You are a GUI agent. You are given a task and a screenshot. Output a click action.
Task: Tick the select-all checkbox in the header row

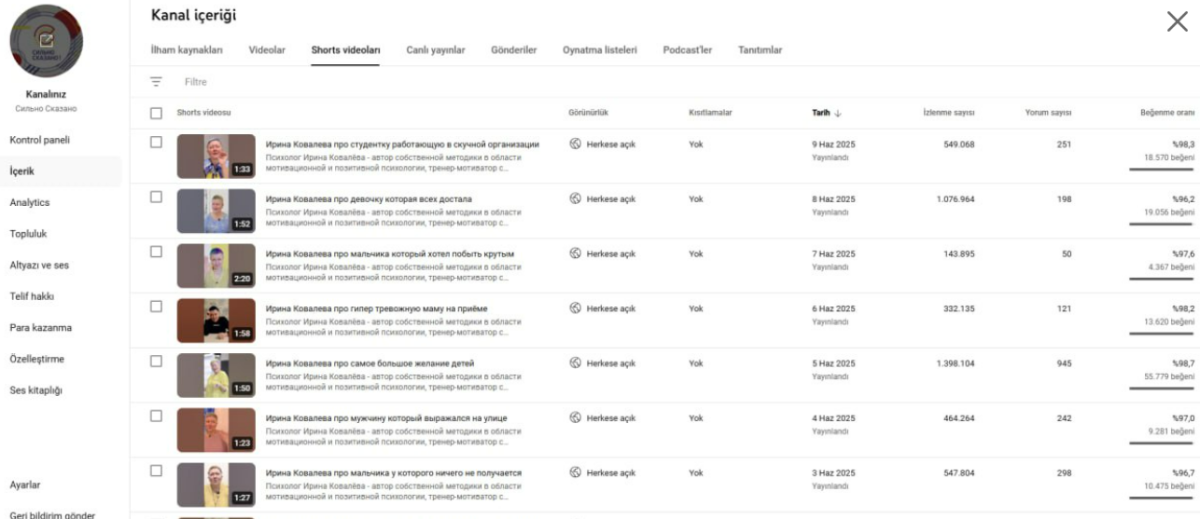click(x=156, y=113)
